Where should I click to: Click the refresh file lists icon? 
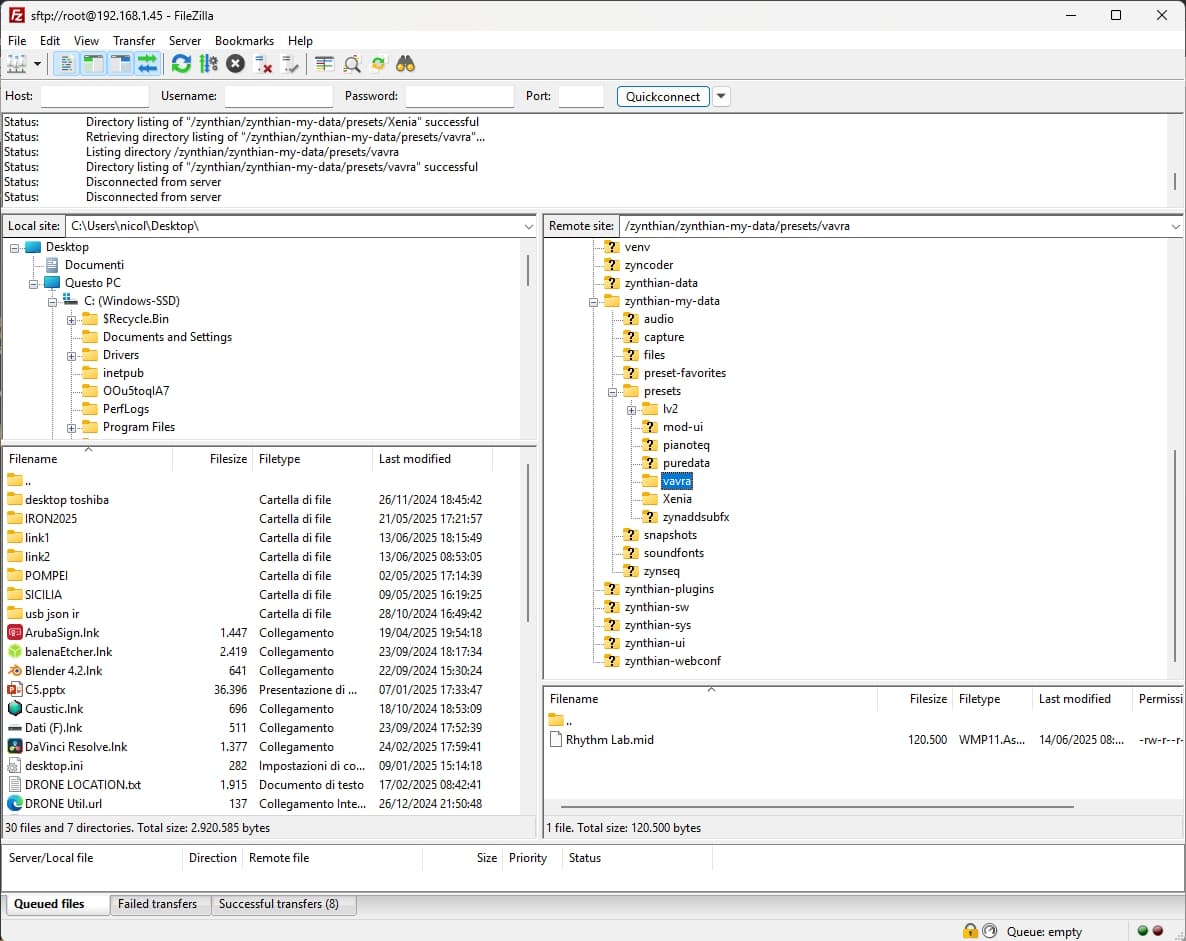(x=181, y=64)
